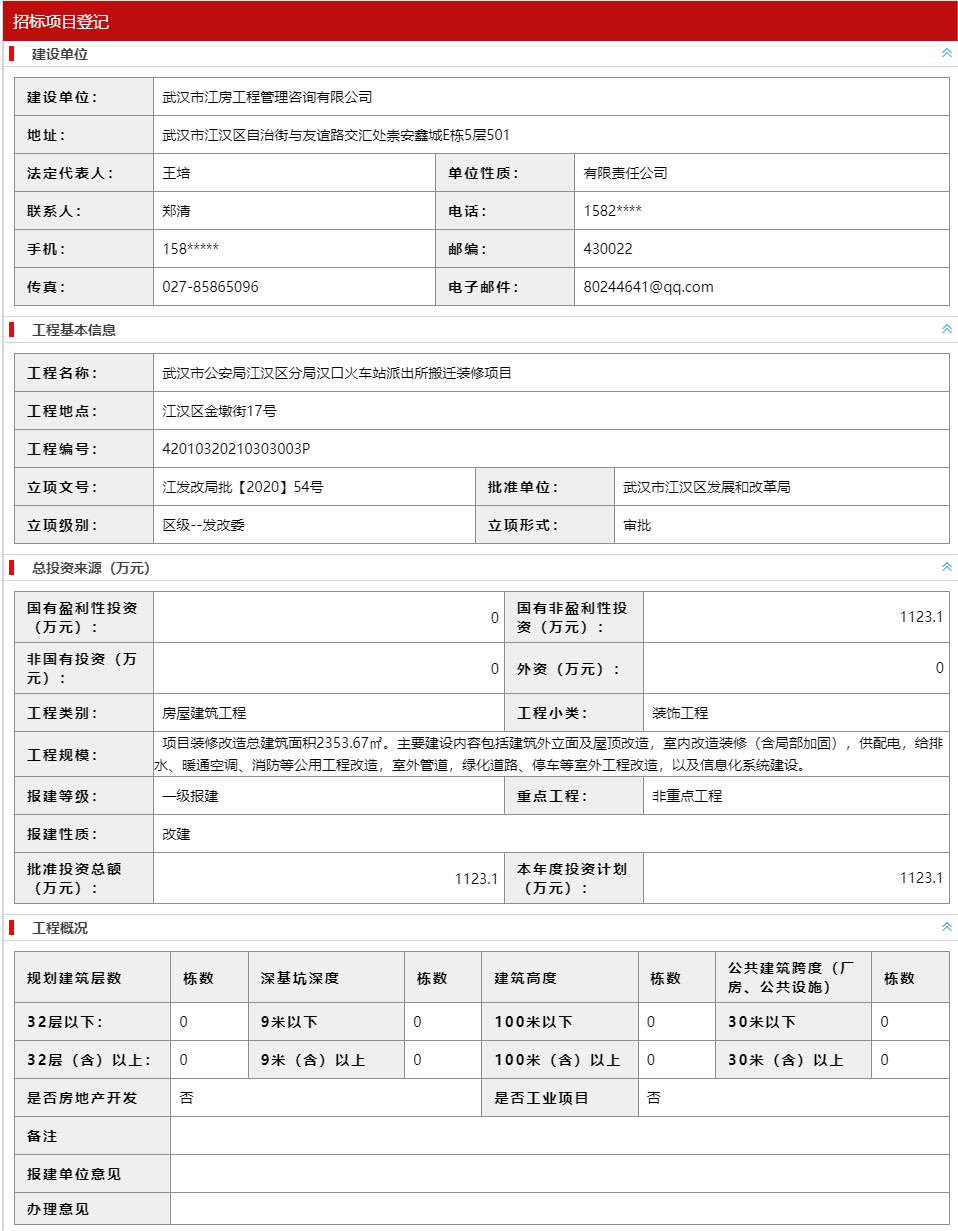This screenshot has height=1231, width=958.
Task: Select the fax number 027-85865096
Action: (x=210, y=287)
